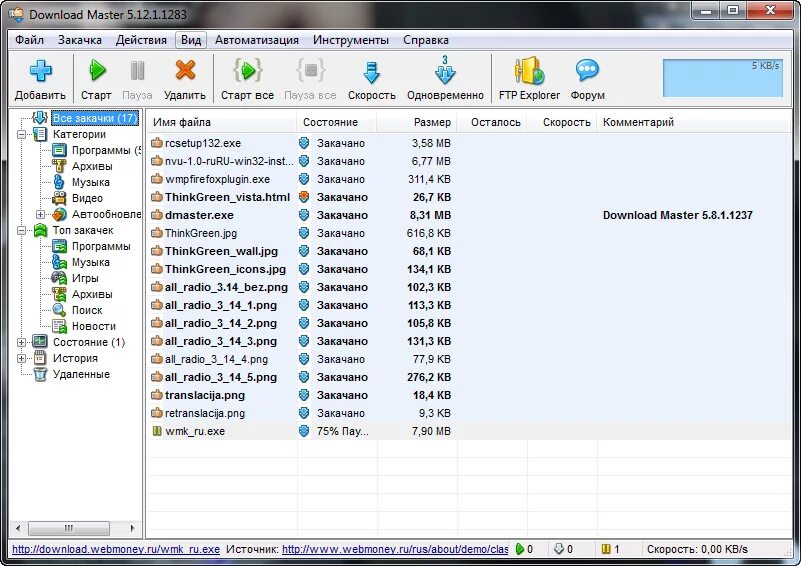Select all_radio_3.14_bez.png row
Viewport: 801px width, 566px height.
pyautogui.click(x=470, y=287)
